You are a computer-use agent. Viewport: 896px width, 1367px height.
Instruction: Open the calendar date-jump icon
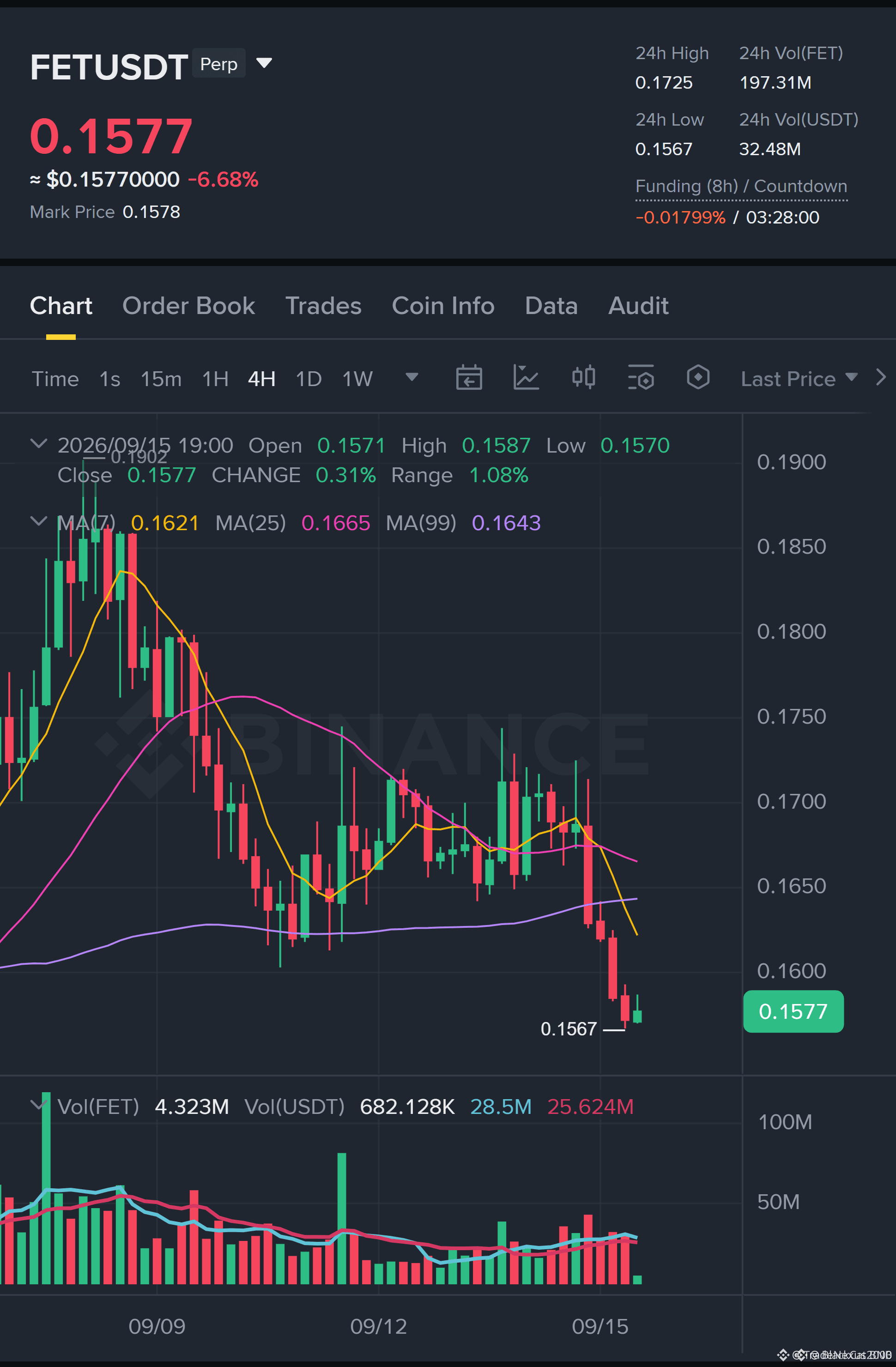(469, 377)
